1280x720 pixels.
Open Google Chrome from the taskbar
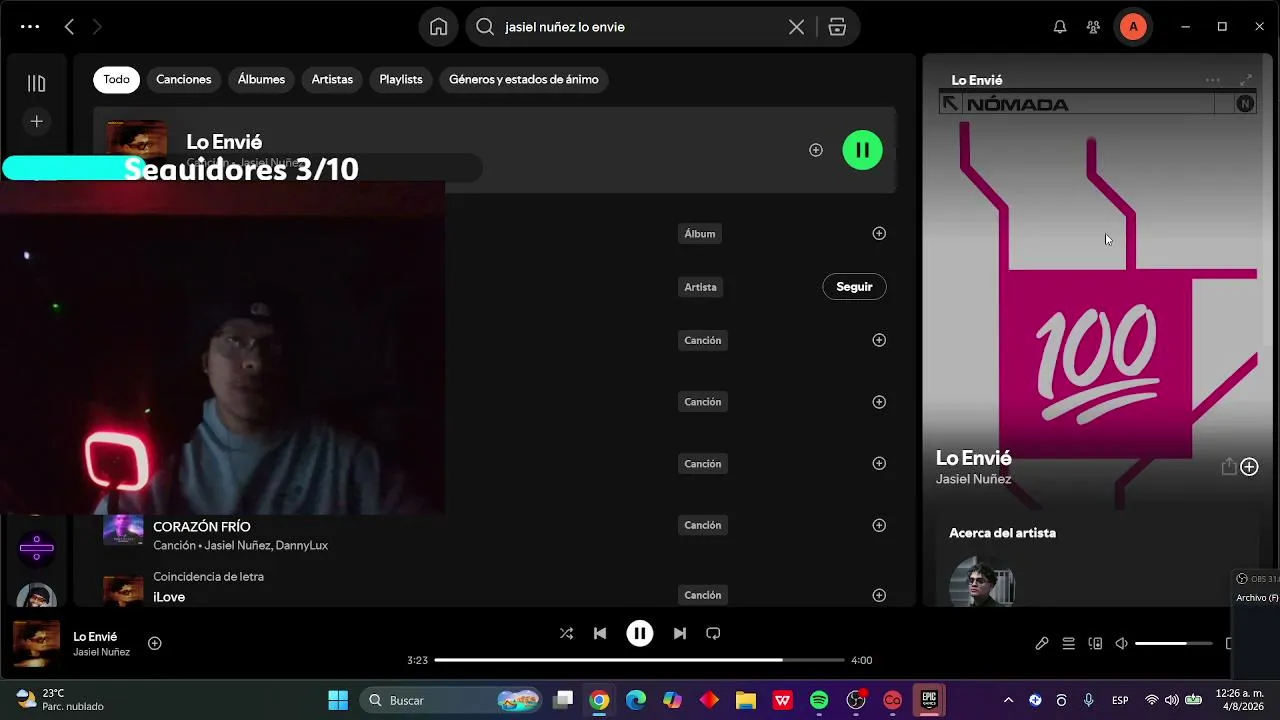599,700
